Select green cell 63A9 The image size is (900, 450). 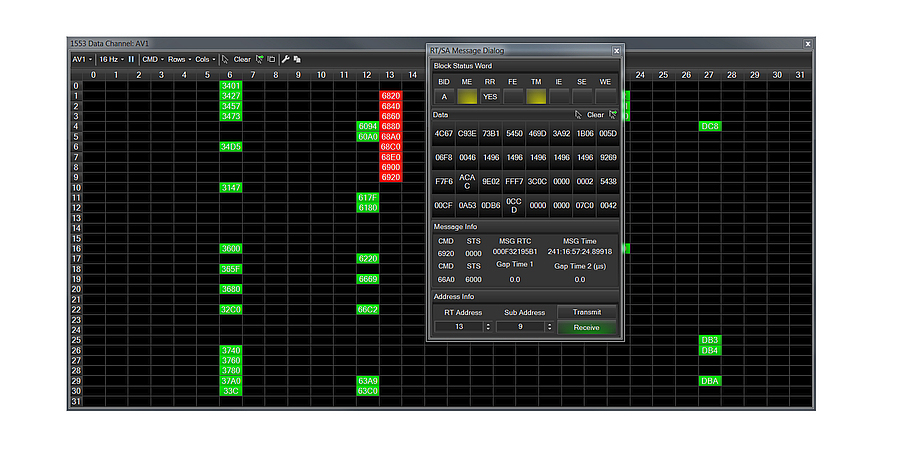pos(367,381)
